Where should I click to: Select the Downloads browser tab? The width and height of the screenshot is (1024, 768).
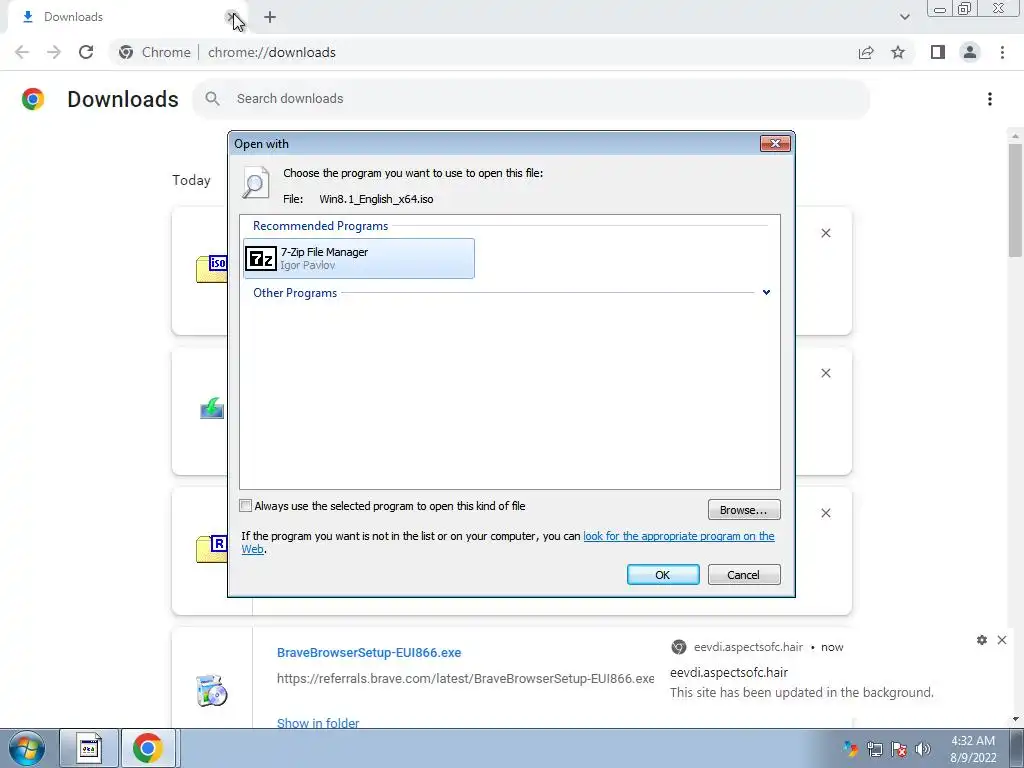click(124, 17)
